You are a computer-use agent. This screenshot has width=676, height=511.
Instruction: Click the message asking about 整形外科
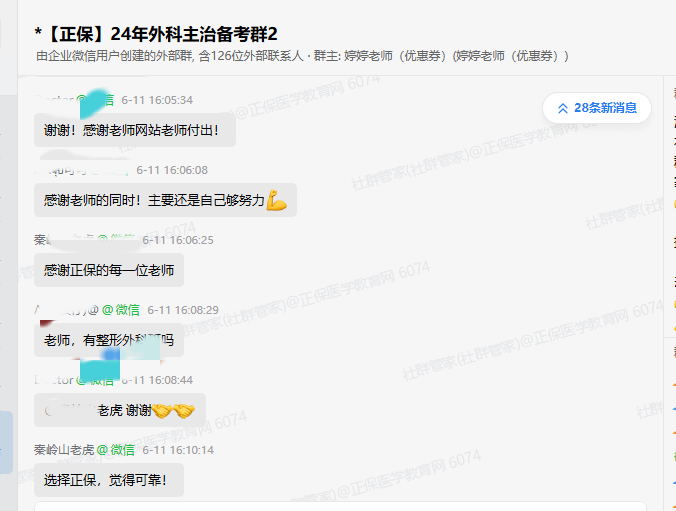[109, 340]
